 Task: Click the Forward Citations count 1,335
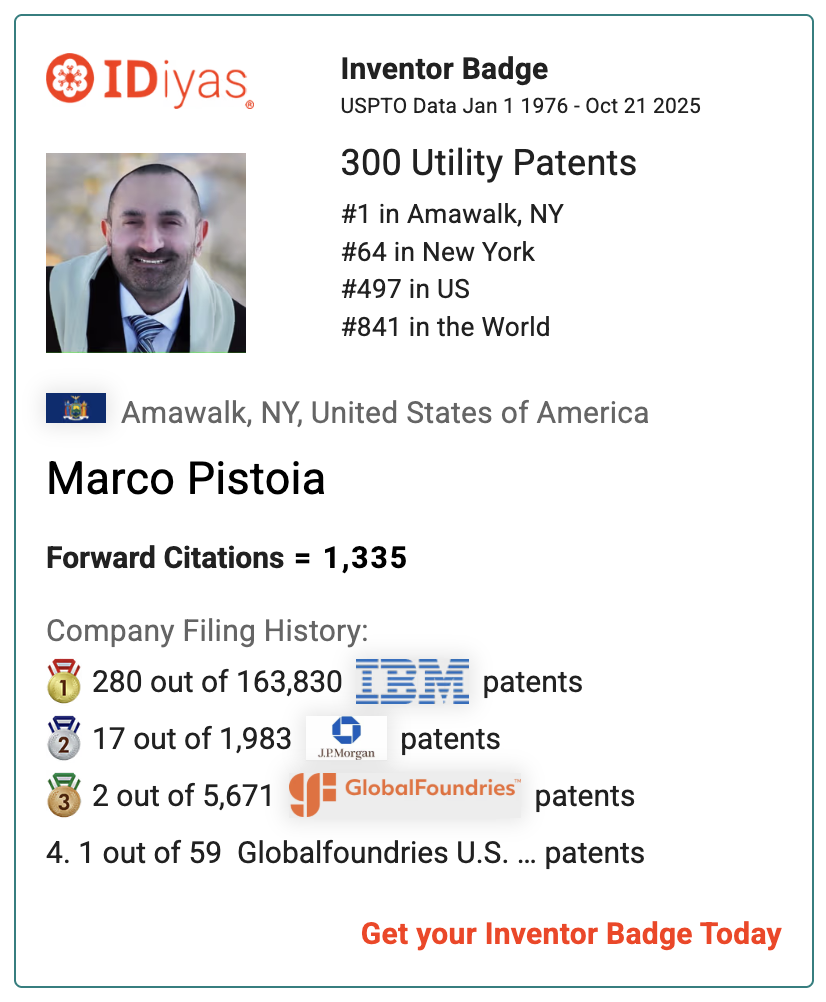tap(364, 558)
